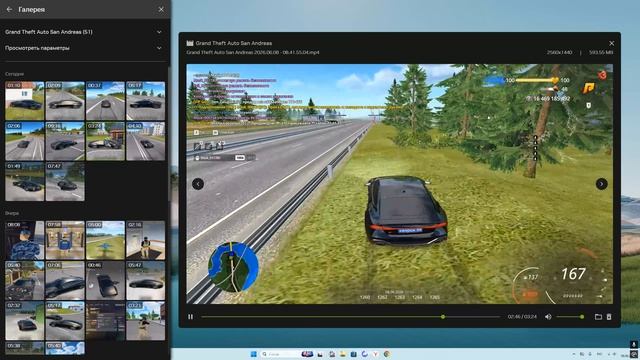Image resolution: width=640 pixels, height=360 pixels.
Task: Open the 00:37 clip under Сегодня
Action: click(105, 101)
